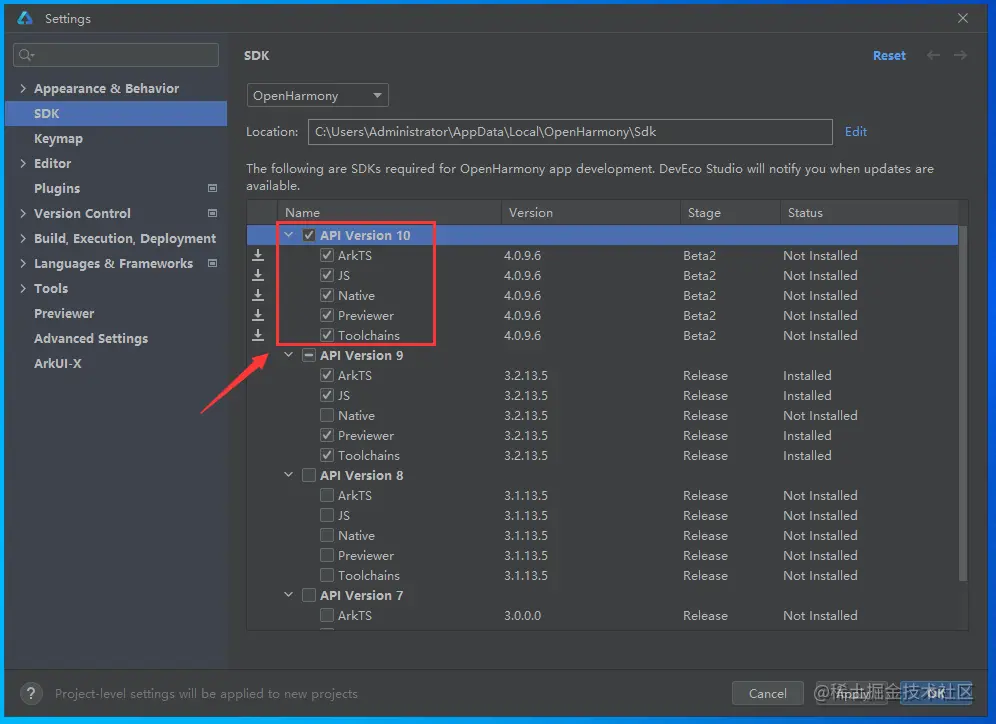Viewport: 996px width, 724px height.
Task: Click the Apply button
Action: [852, 694]
